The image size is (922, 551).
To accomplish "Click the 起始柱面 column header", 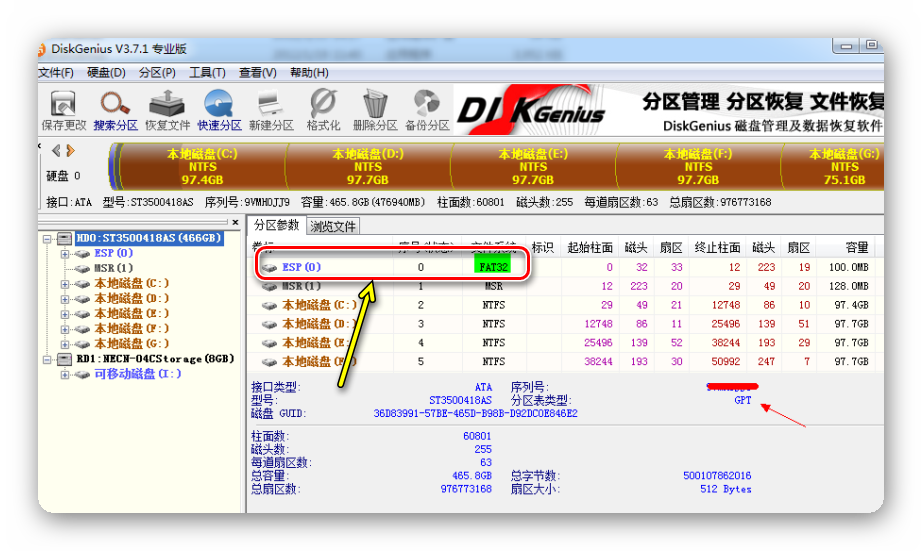I will tap(590, 248).
